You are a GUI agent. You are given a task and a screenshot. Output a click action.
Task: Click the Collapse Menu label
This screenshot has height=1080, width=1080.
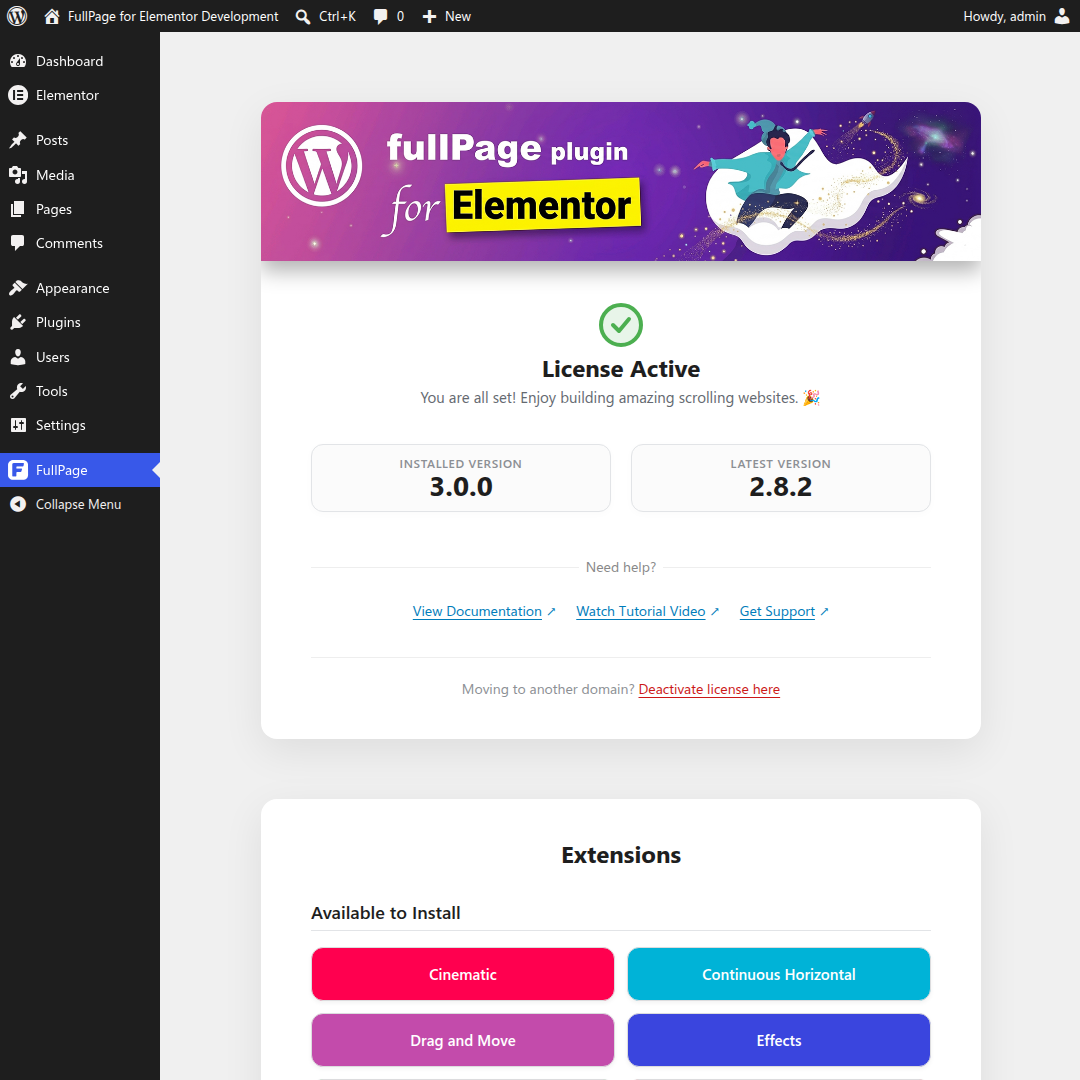[x=79, y=504]
